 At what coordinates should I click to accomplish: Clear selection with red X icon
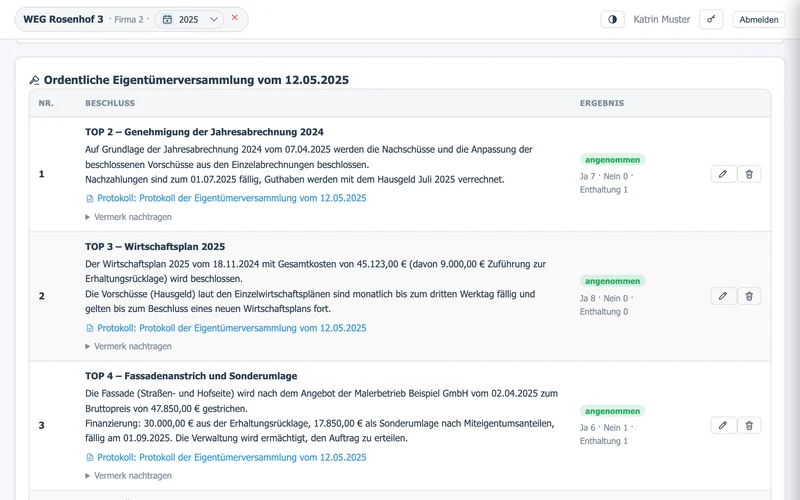(235, 17)
